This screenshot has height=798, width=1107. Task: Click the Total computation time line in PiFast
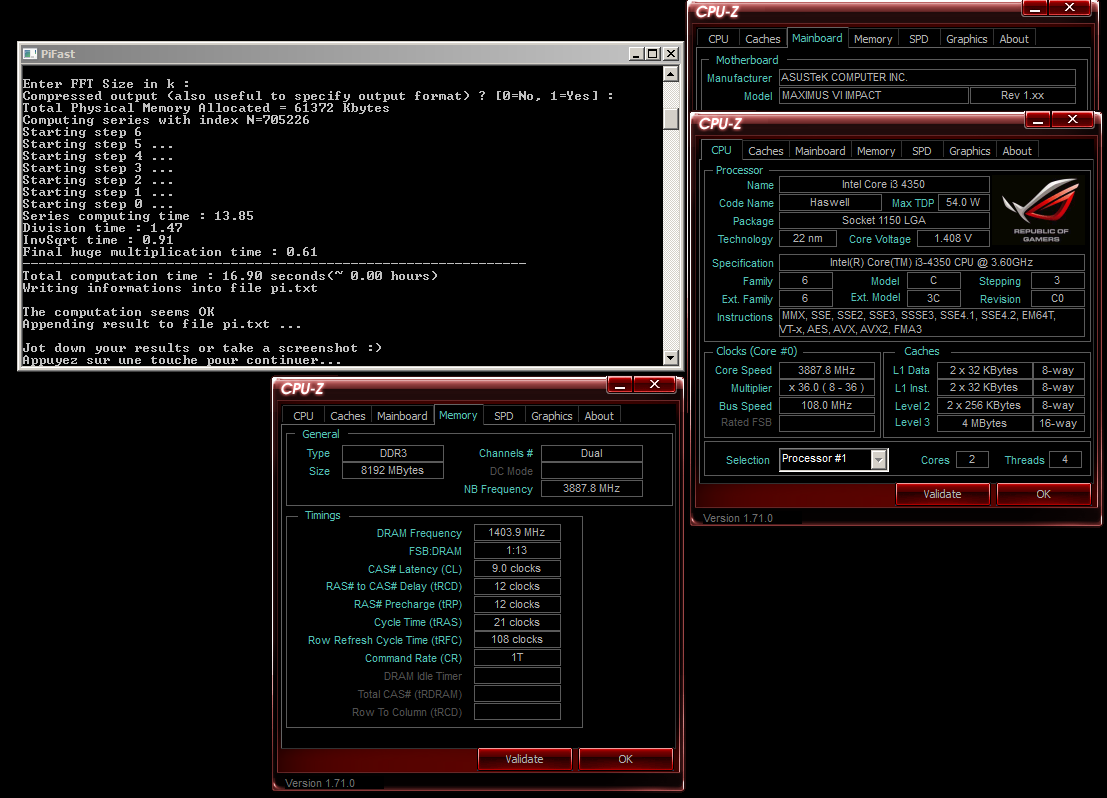[230, 276]
